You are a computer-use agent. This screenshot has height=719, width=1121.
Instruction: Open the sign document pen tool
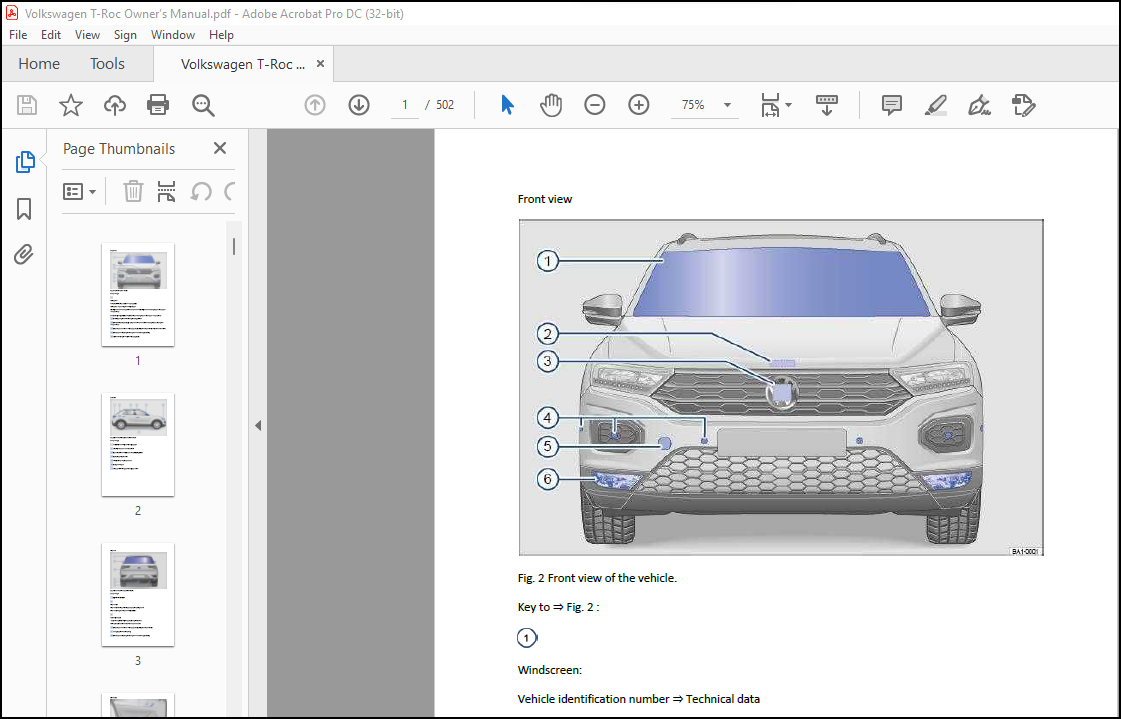click(979, 105)
